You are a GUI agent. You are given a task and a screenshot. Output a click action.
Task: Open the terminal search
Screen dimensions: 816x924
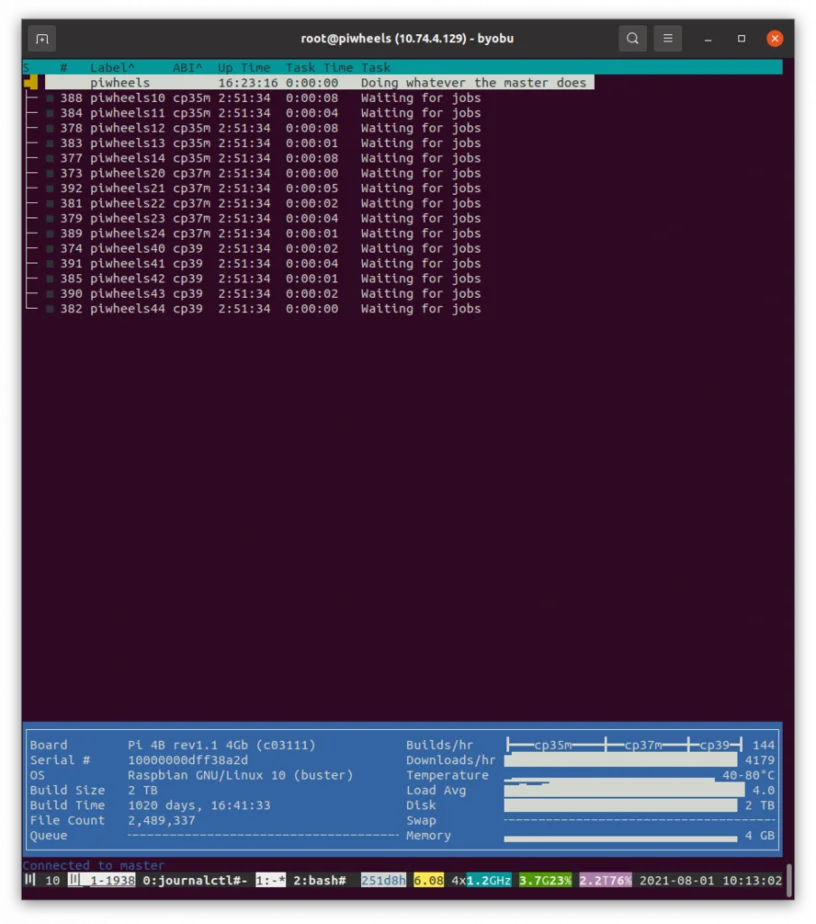(632, 39)
